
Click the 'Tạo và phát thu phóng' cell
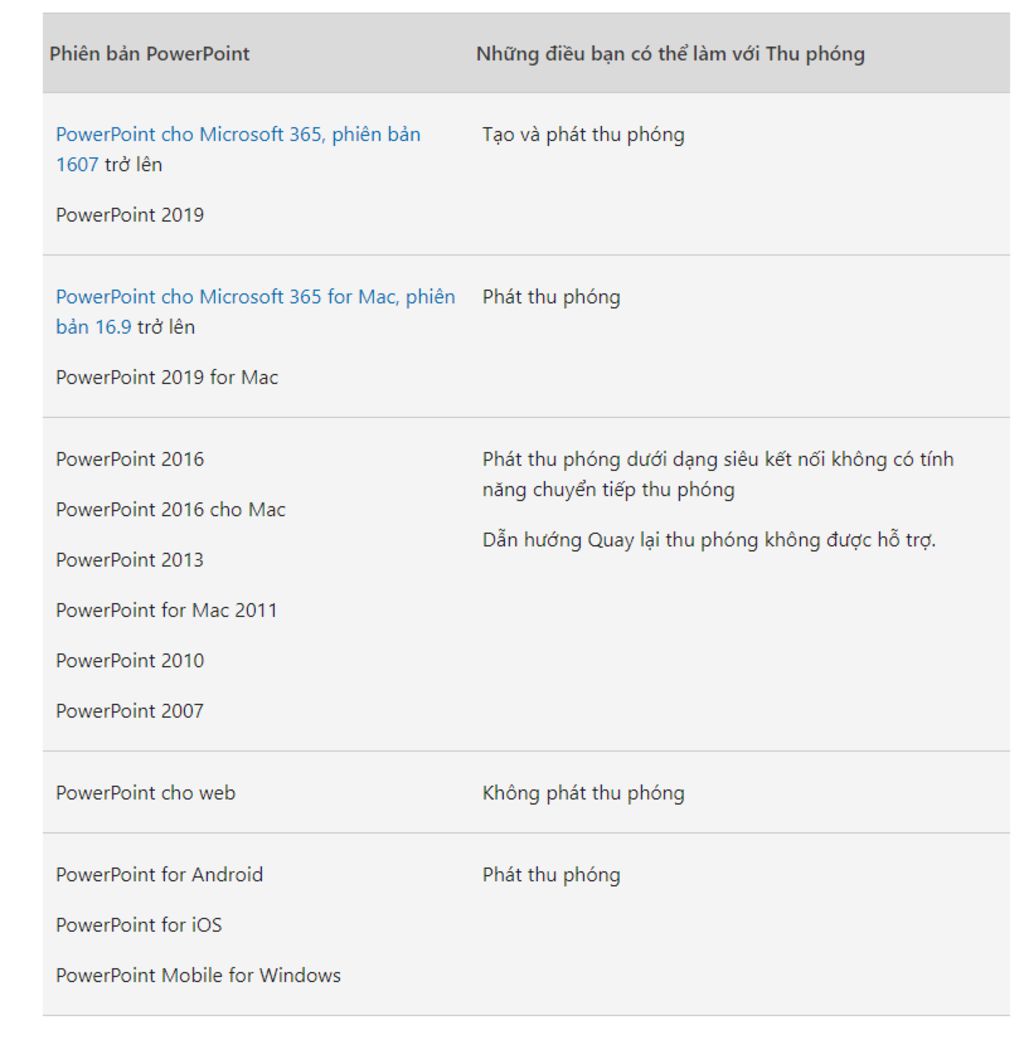pos(583,135)
